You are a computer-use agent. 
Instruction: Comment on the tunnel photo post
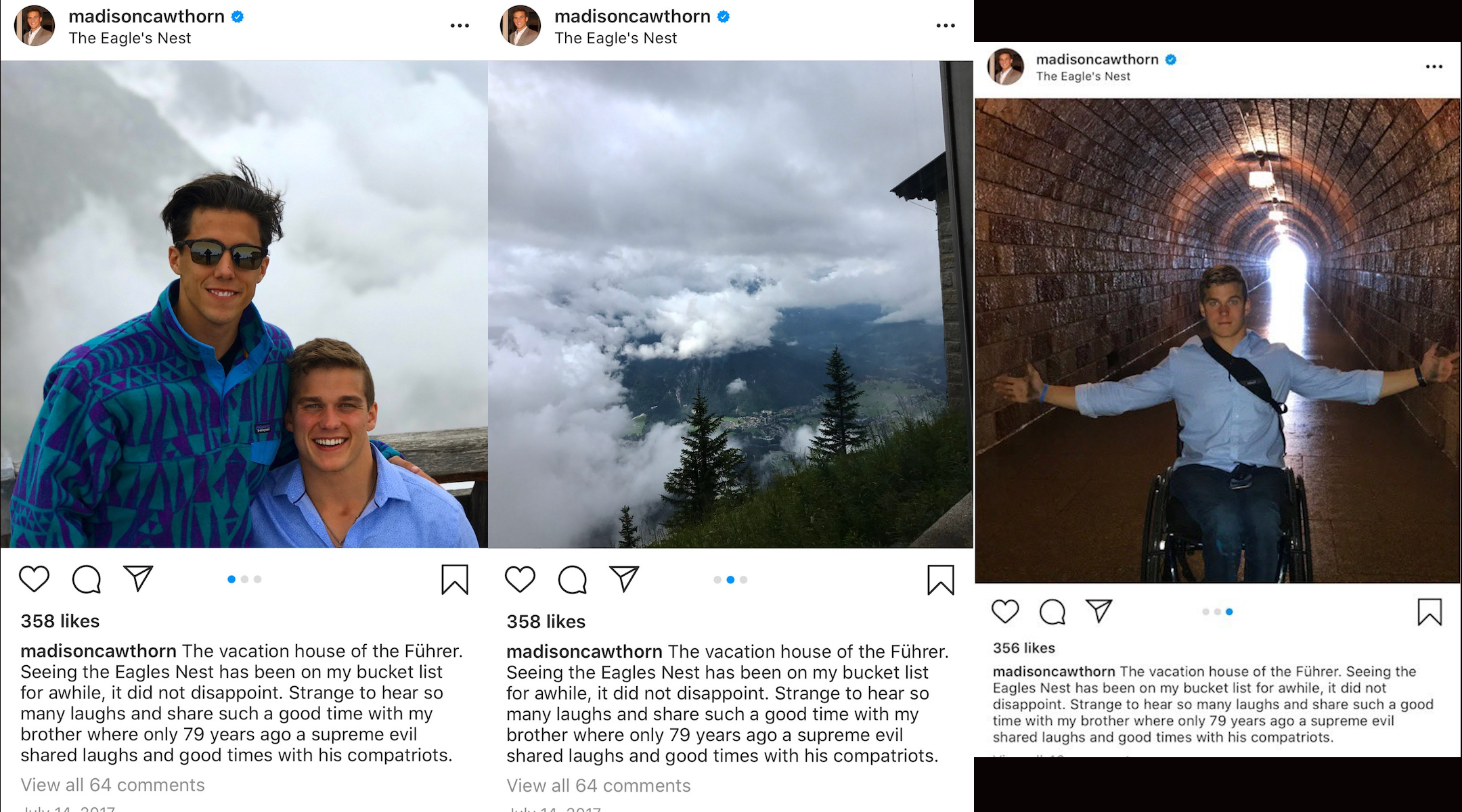tap(1053, 611)
